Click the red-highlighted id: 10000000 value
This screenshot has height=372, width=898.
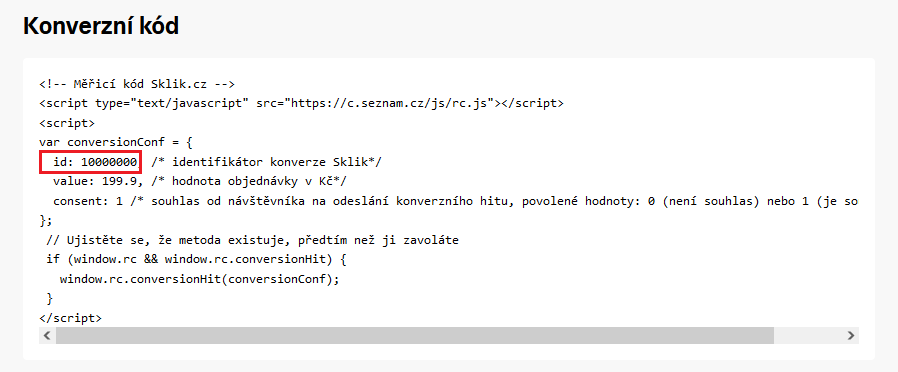[91, 163]
